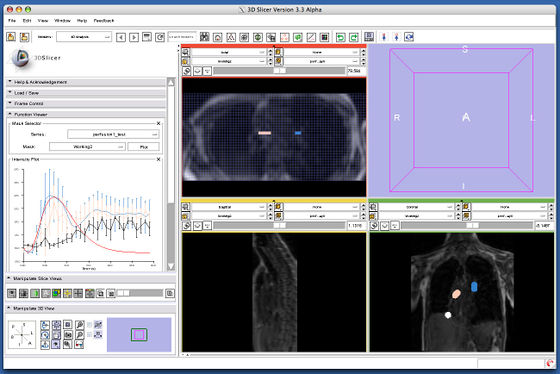Collapse the Function Viewer section
Viewport: 560px width, 374px height.
coord(86,114)
